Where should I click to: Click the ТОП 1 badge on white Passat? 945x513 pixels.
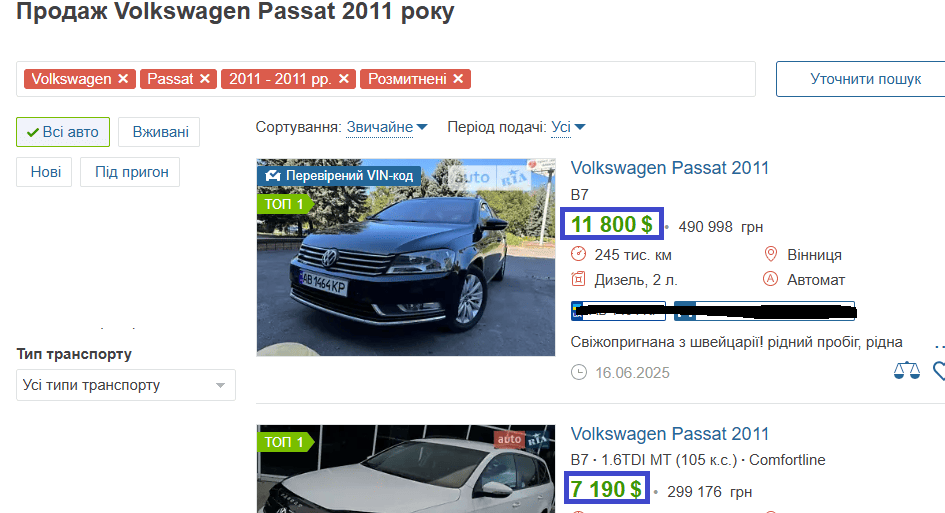[282, 441]
